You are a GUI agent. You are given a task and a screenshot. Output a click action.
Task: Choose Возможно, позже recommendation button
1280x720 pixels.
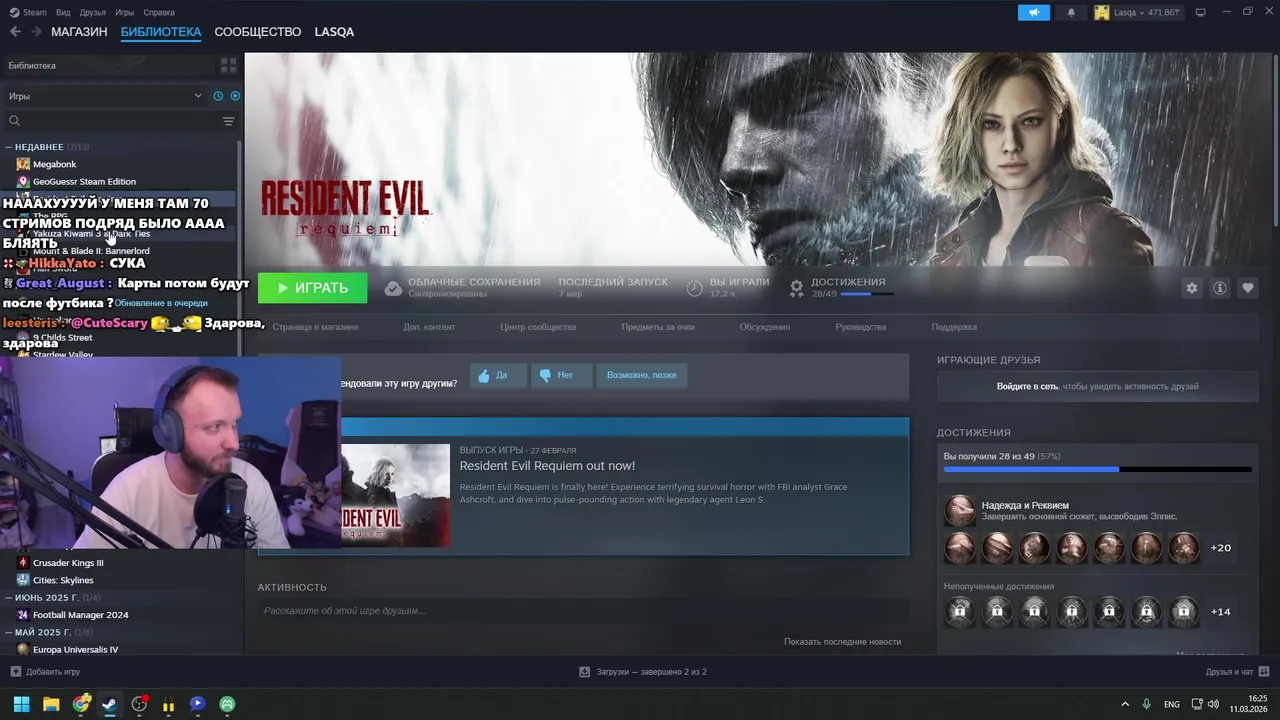tap(641, 375)
